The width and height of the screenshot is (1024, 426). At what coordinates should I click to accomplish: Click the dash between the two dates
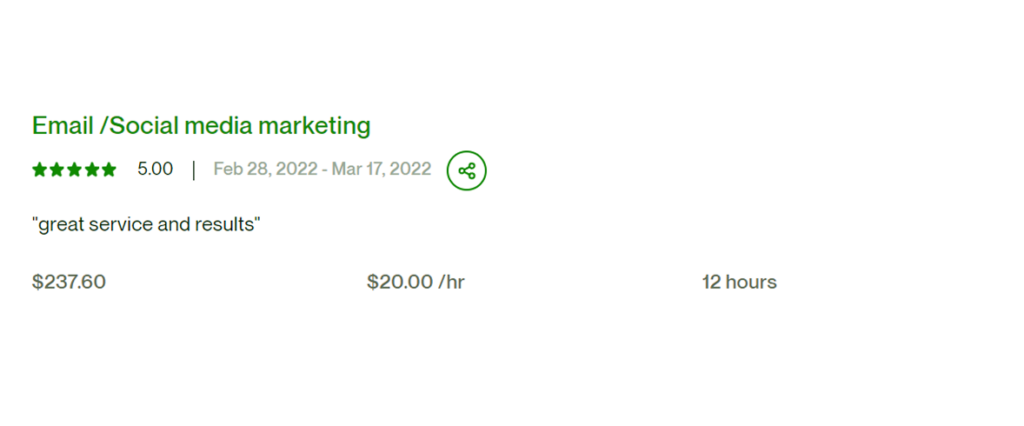coord(326,169)
